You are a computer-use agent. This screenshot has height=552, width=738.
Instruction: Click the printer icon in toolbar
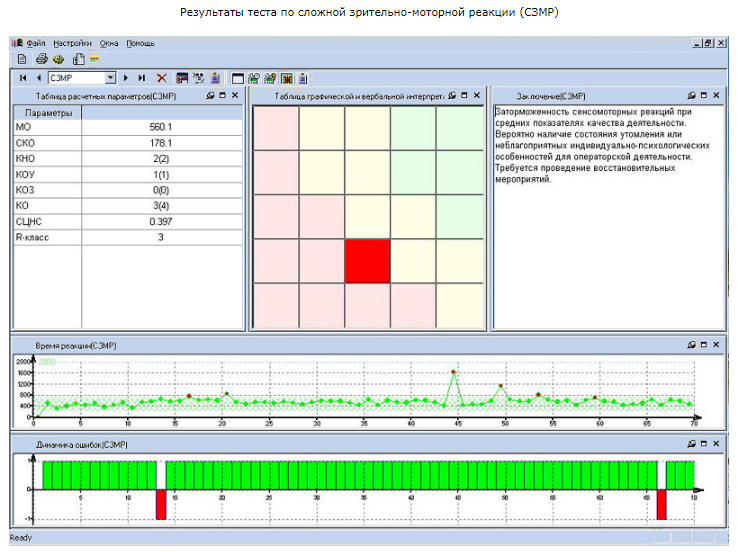(x=41, y=59)
